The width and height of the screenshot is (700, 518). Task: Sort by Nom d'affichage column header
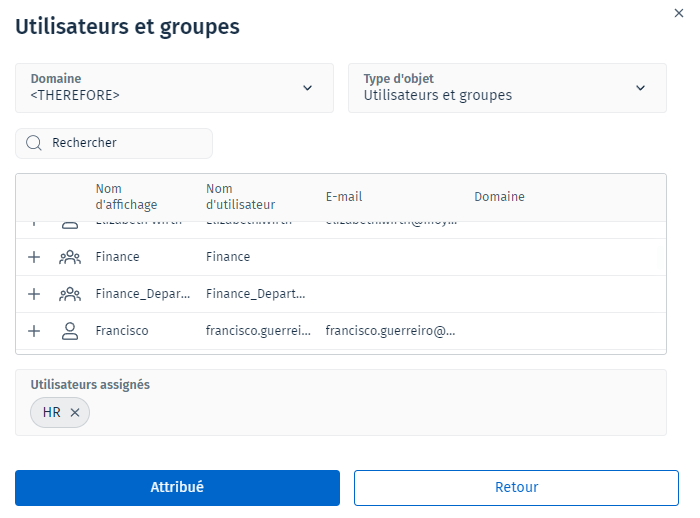click(x=126, y=197)
